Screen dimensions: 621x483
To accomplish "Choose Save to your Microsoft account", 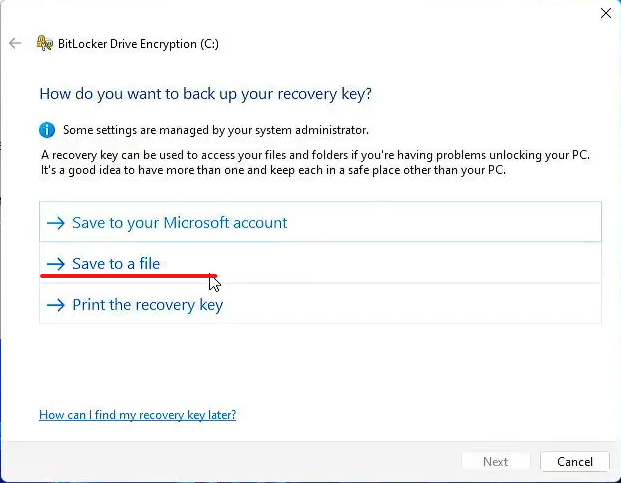I will tap(320, 222).
